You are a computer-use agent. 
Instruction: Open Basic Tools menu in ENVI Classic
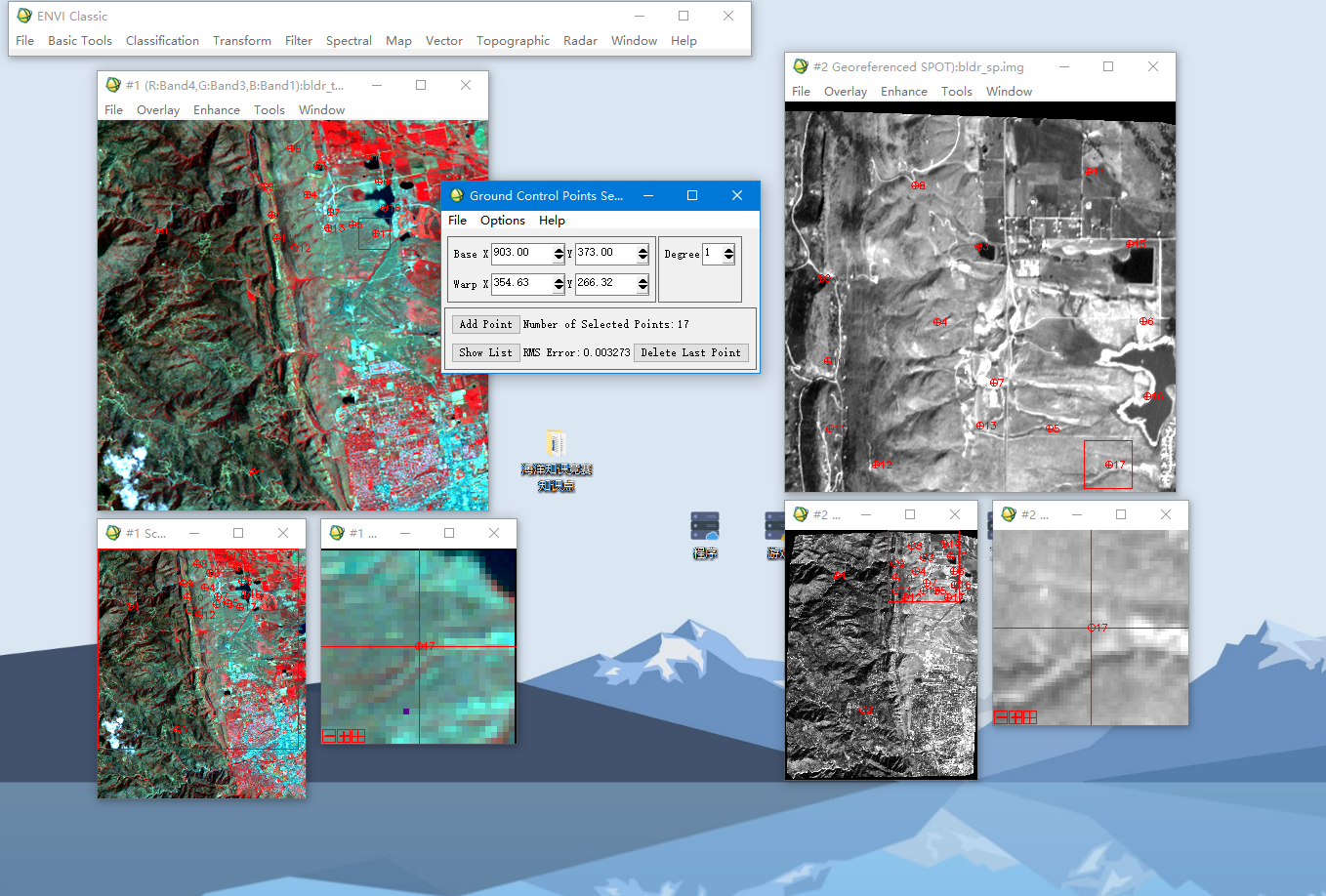[80, 41]
